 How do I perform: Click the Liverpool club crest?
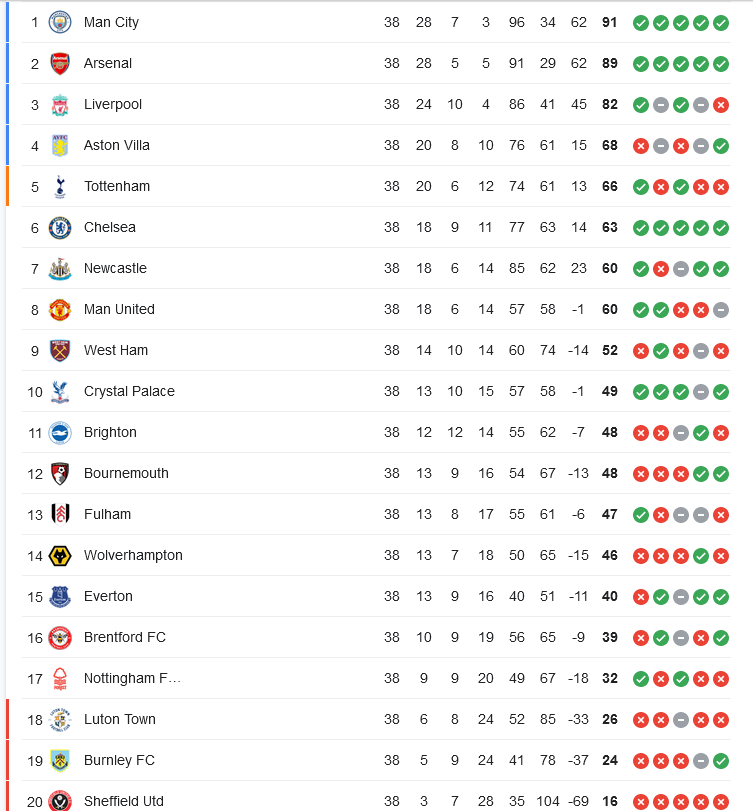[x=59, y=104]
